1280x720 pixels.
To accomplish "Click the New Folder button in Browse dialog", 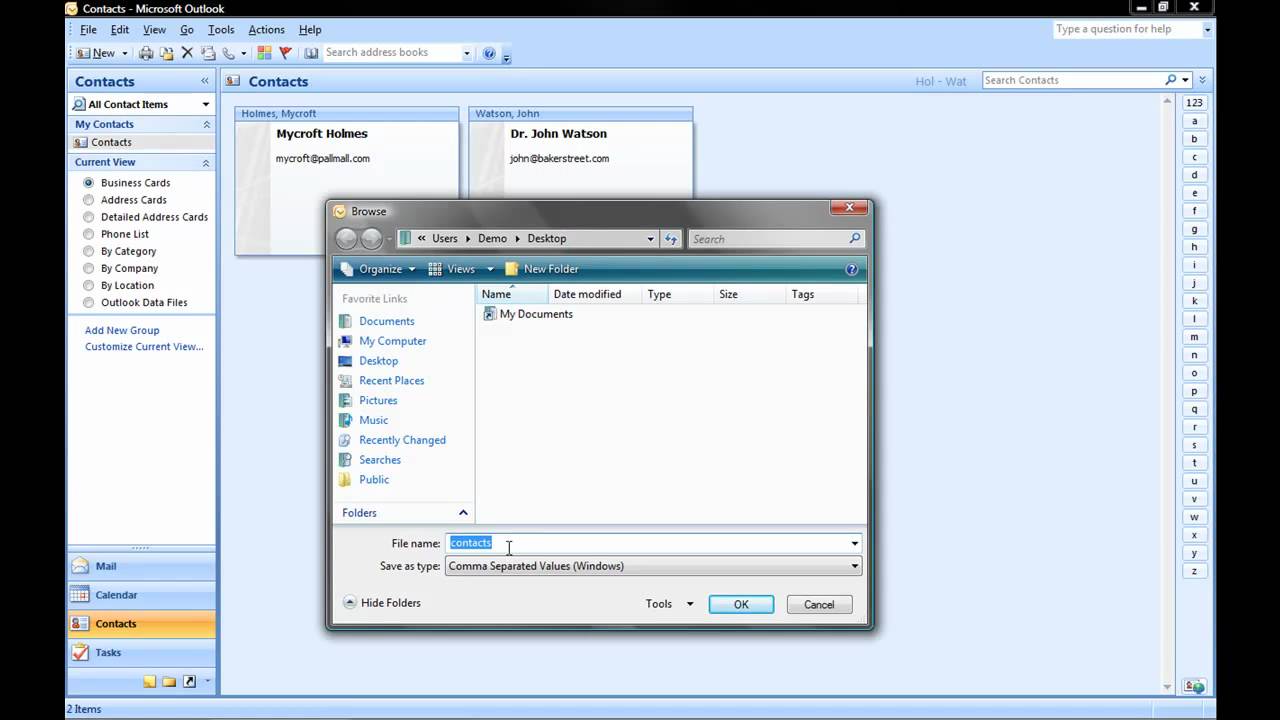I will click(x=542, y=269).
